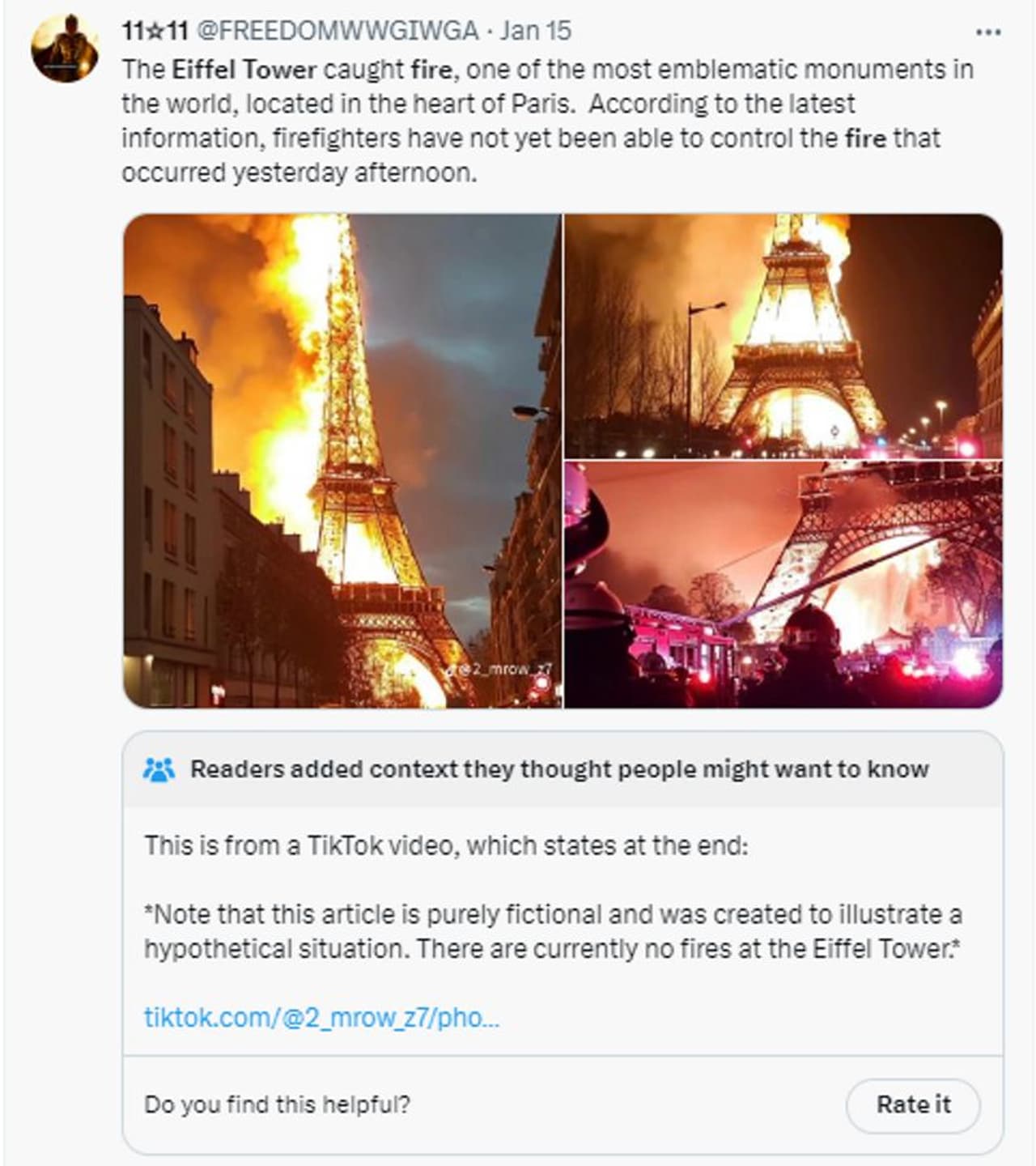Screen dimensions: 1036x1166
Task: Follow the tiktok.com/@2_mrow_z7 link
Action: tap(321, 1017)
